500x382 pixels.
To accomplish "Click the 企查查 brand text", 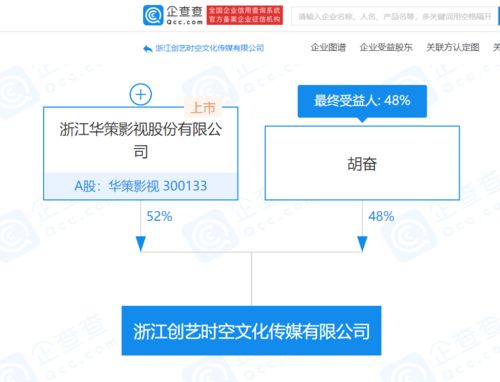I will (x=184, y=12).
